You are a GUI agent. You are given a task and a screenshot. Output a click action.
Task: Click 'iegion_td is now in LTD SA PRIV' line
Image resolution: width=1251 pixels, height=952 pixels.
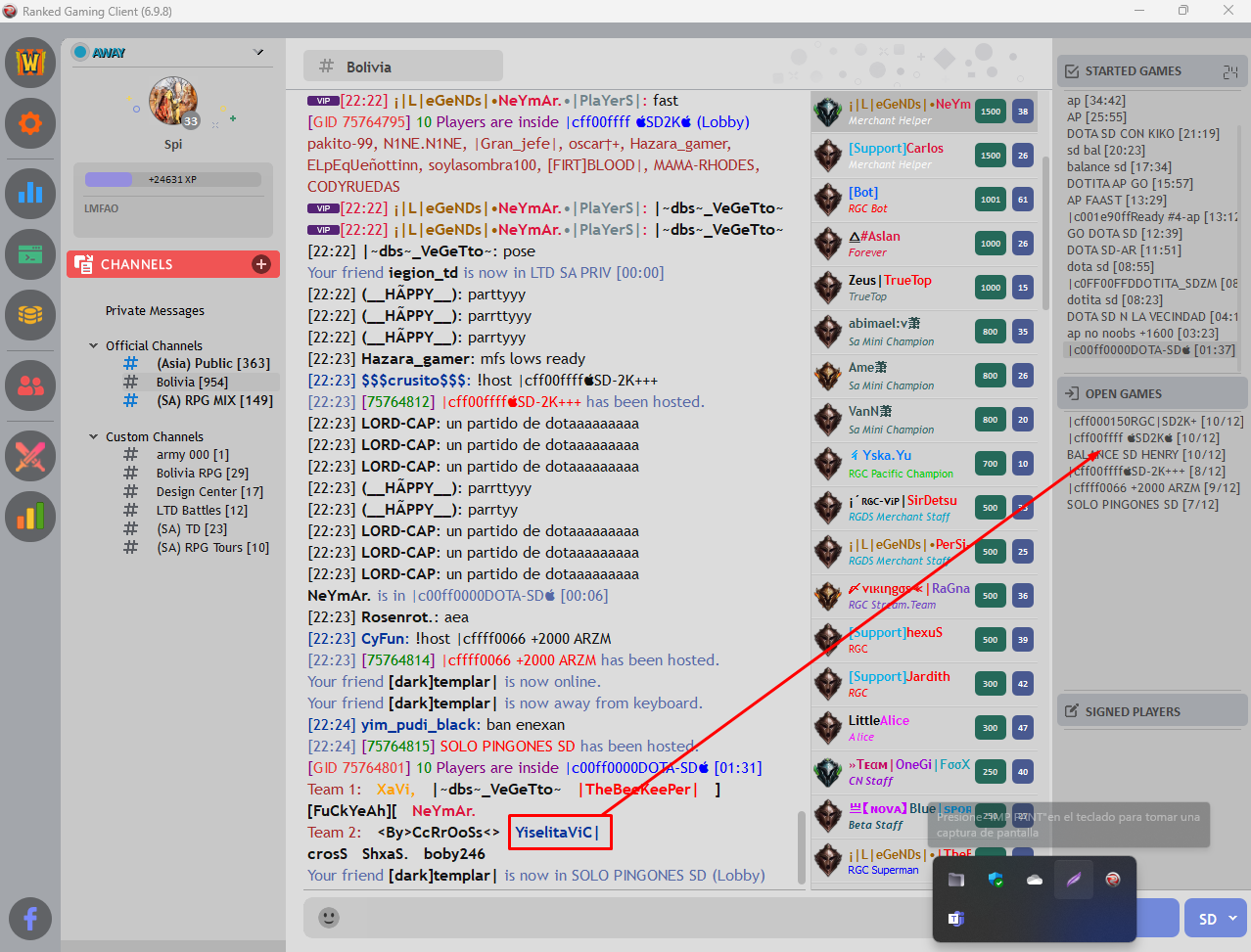click(486, 273)
